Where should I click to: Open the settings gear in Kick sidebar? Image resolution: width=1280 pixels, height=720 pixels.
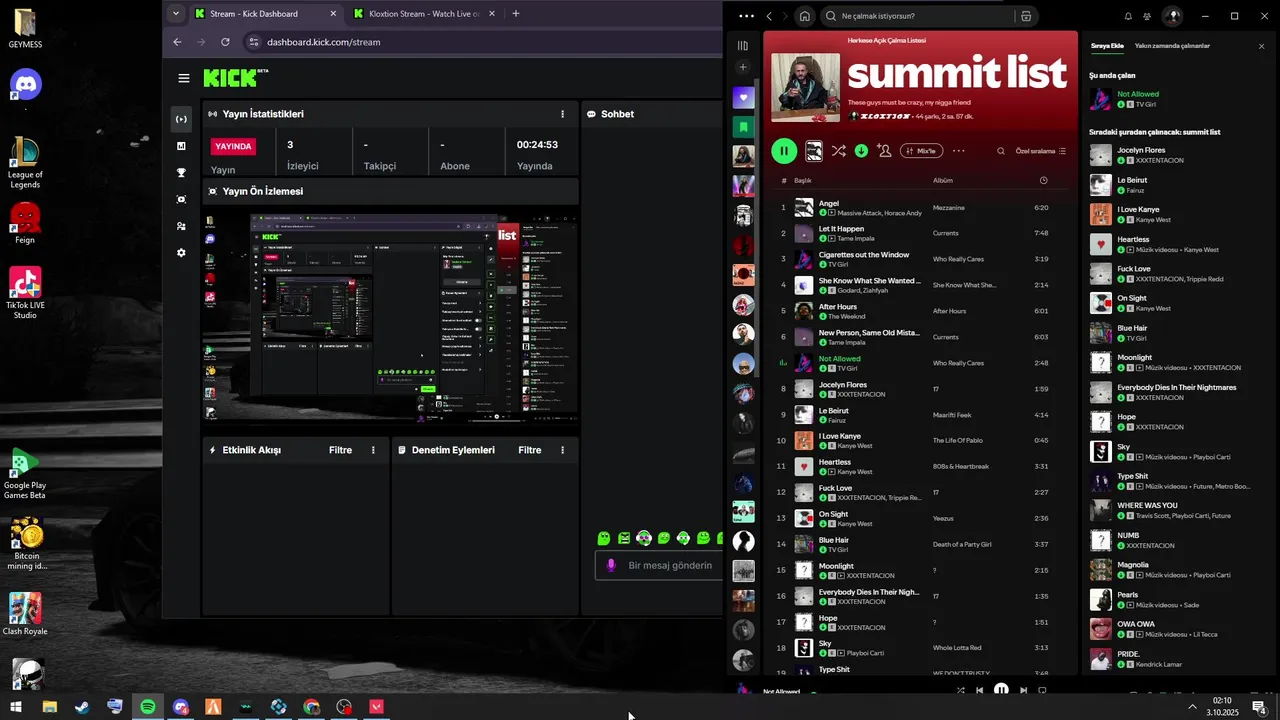[x=181, y=253]
